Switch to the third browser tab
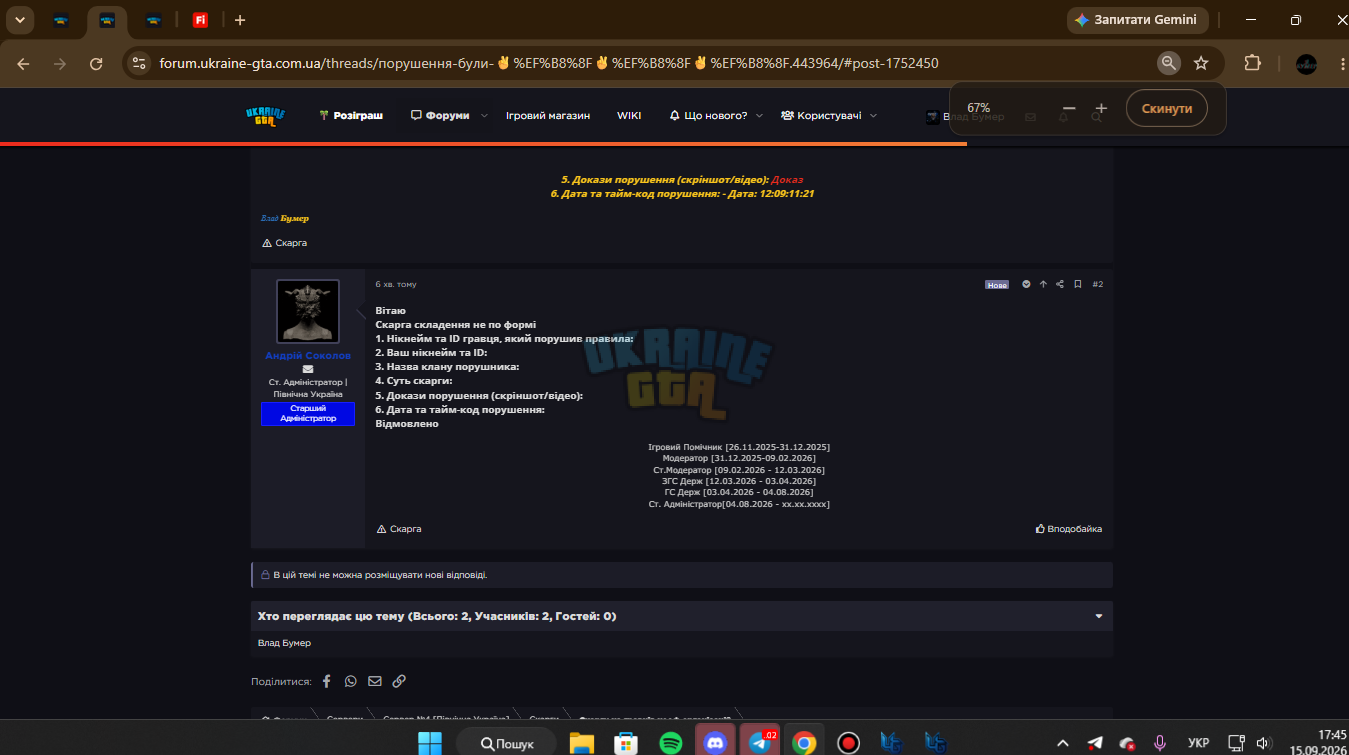1349x755 pixels. 153,20
